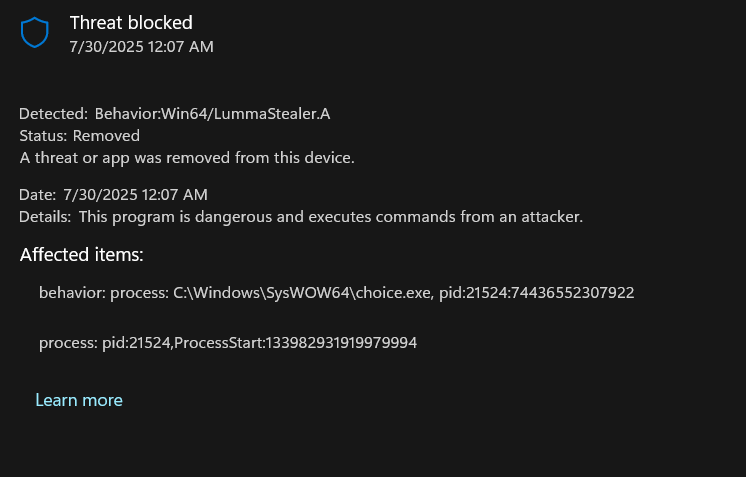
Task: Click the Threat blocked heading
Action: click(131, 23)
